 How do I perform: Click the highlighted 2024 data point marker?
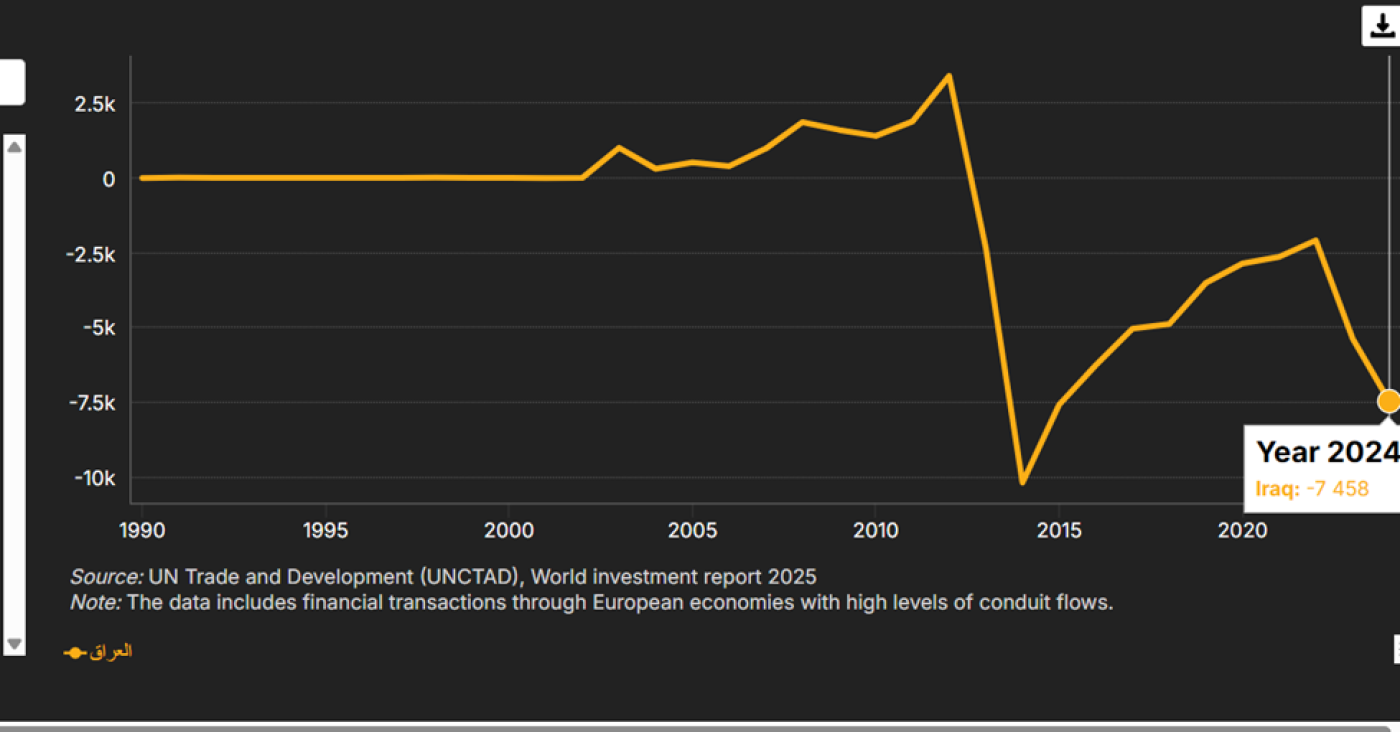(1388, 401)
